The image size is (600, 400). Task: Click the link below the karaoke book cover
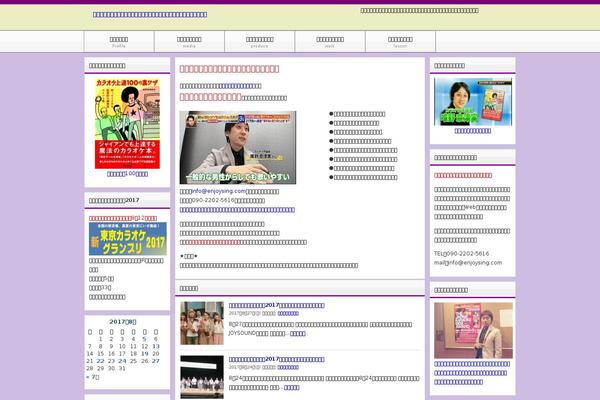(x=127, y=174)
